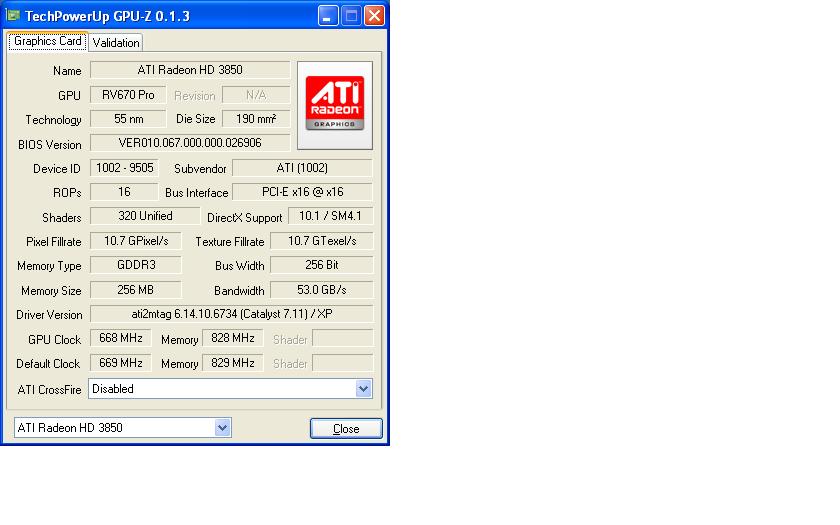Click the Device ID value '1002 - 9505'
This screenshot has height=525, width=840.
[x=124, y=168]
